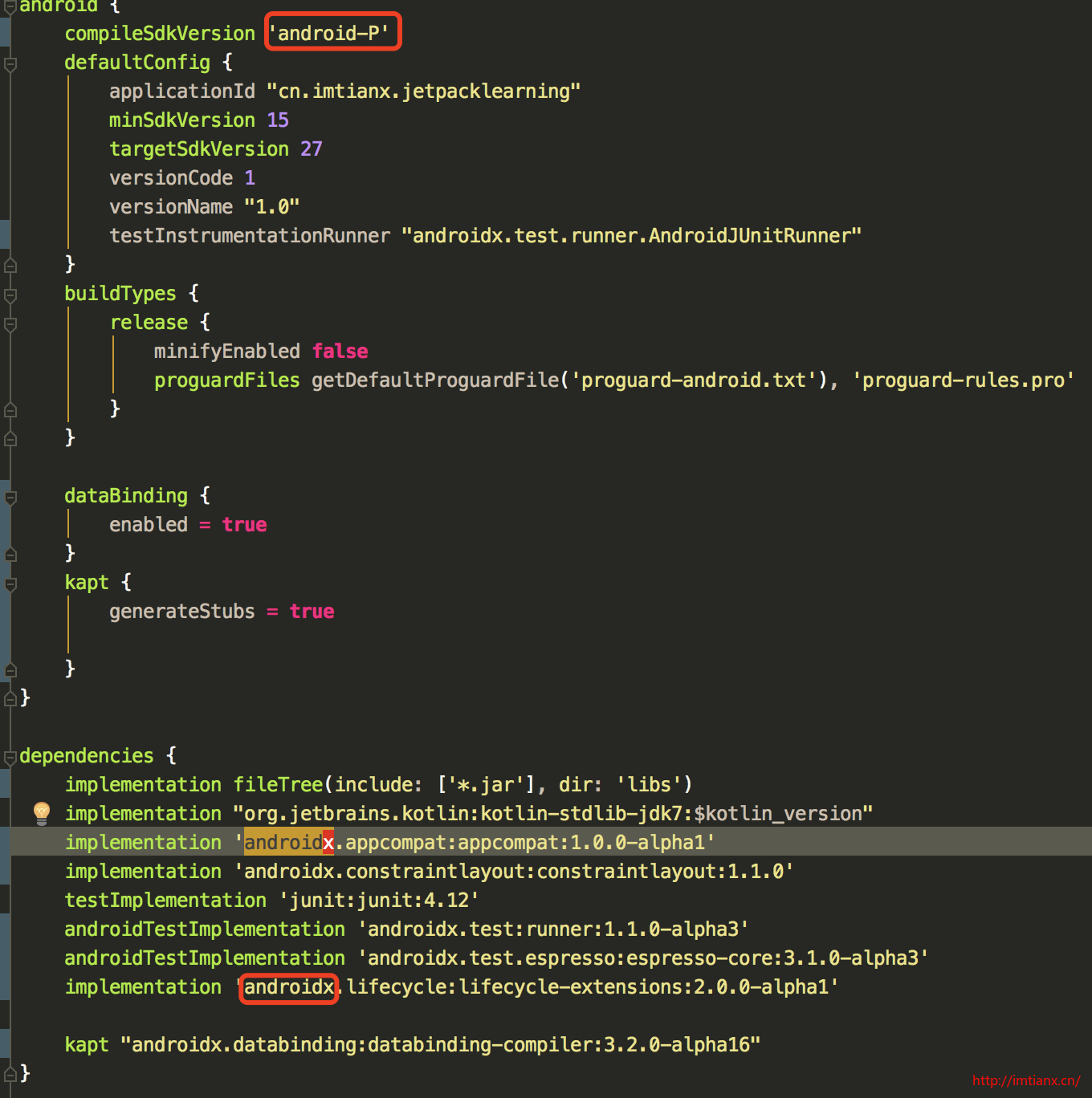
Task: Click the true value after generateStubs =
Action: [x=312, y=611]
